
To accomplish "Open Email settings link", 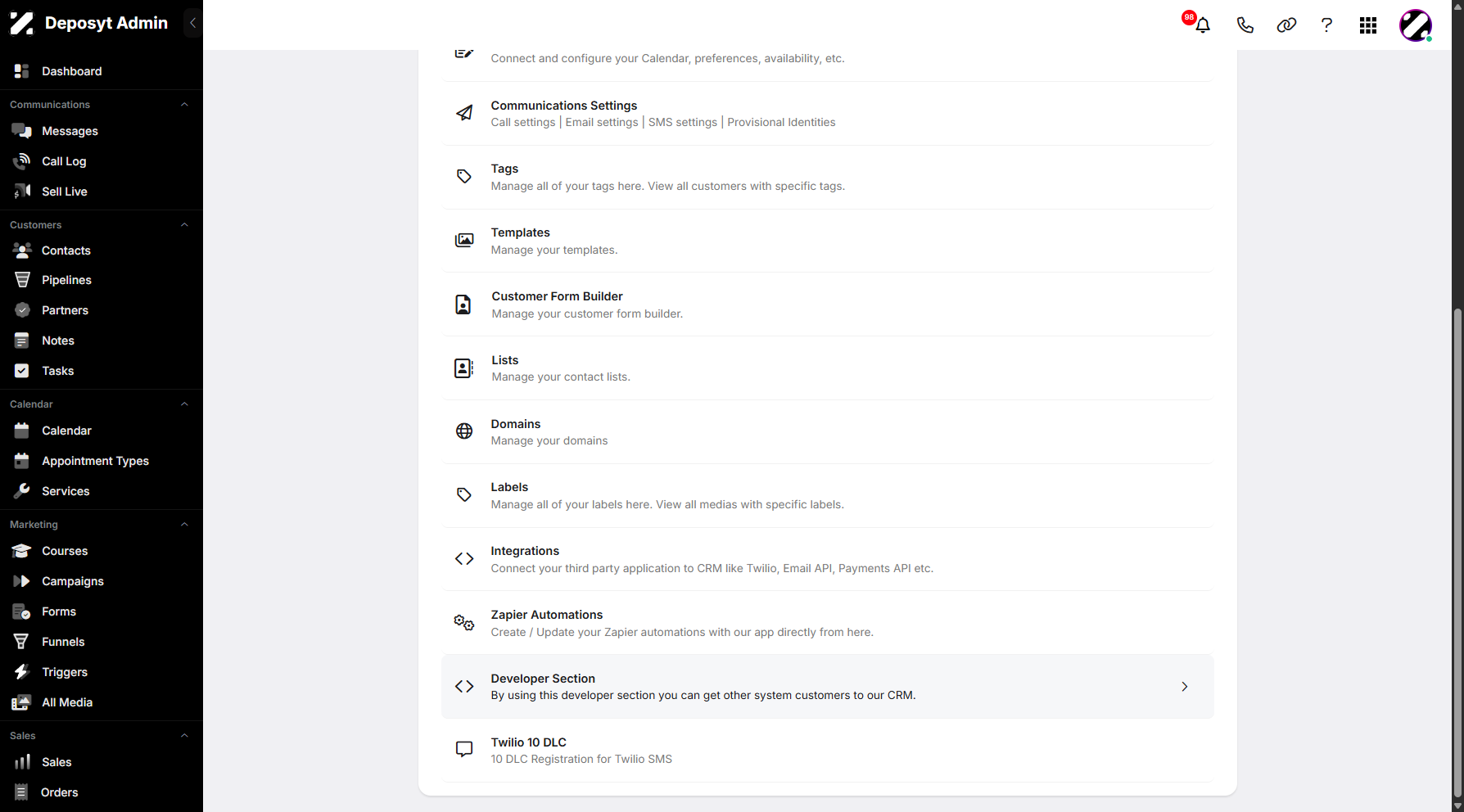I will pyautogui.click(x=602, y=122).
